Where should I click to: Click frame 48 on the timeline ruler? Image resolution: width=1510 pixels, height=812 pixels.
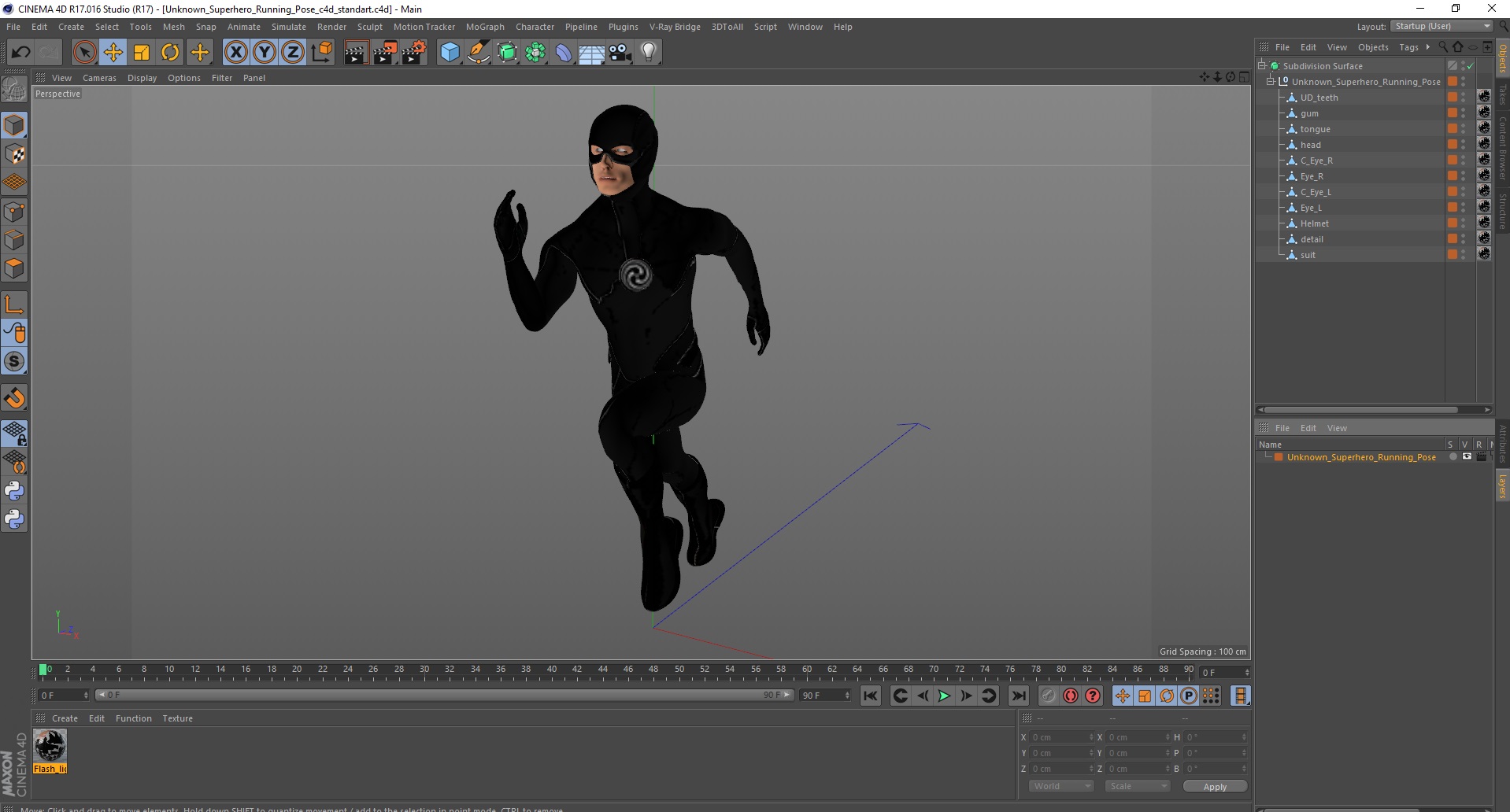pyautogui.click(x=653, y=670)
